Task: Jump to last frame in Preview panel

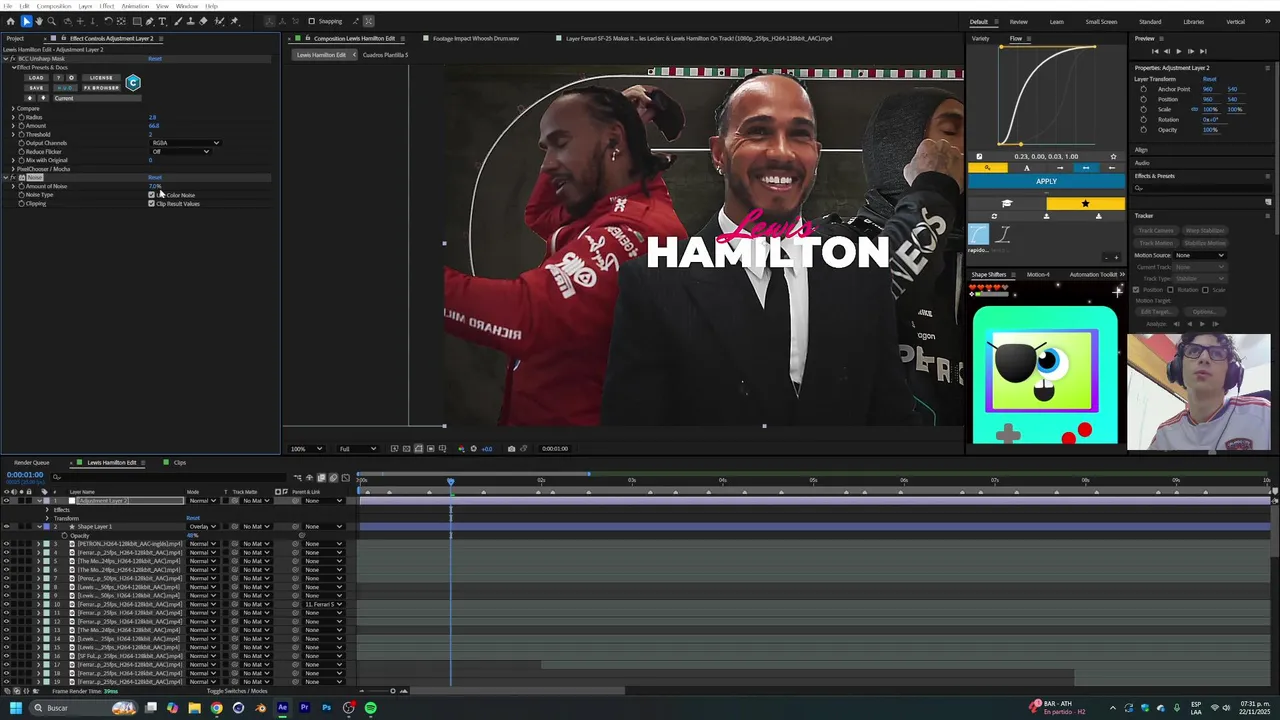Action: (x=1203, y=51)
